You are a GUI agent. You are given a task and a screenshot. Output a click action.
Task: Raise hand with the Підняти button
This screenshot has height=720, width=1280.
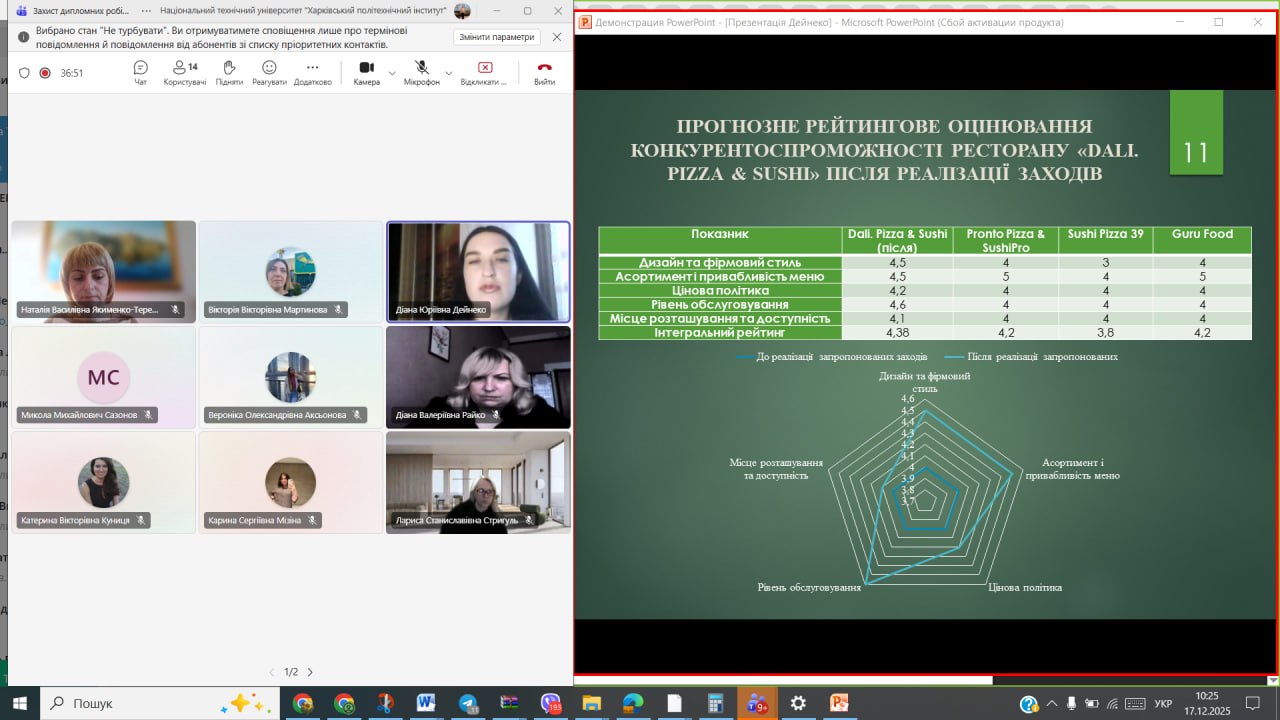click(x=229, y=71)
